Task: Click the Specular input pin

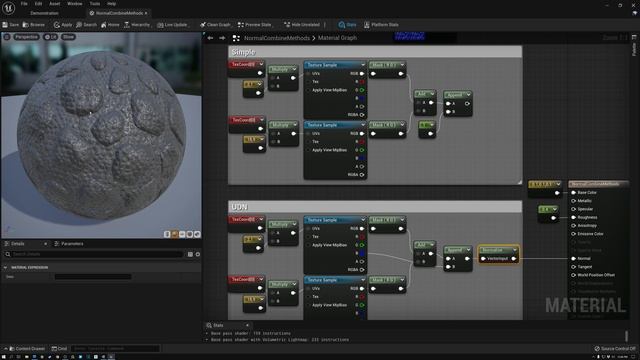Action: coord(573,209)
